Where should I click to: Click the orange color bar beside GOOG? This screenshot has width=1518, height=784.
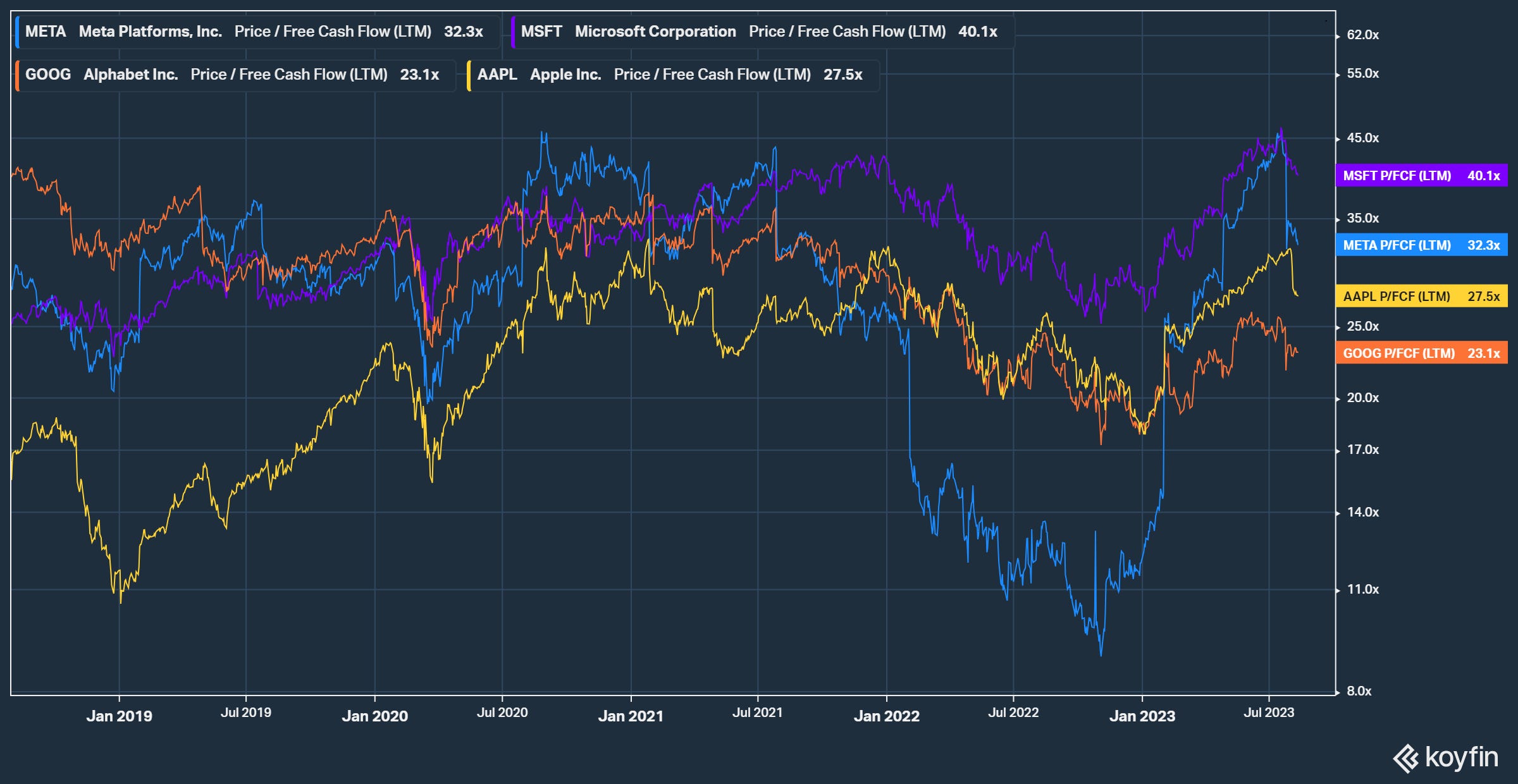[17, 75]
